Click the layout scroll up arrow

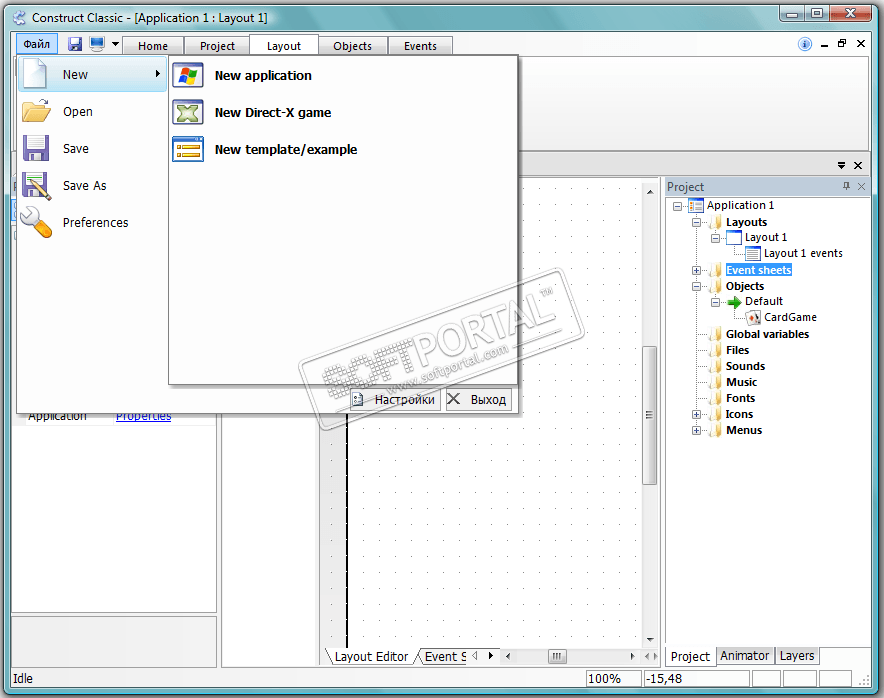(x=650, y=192)
